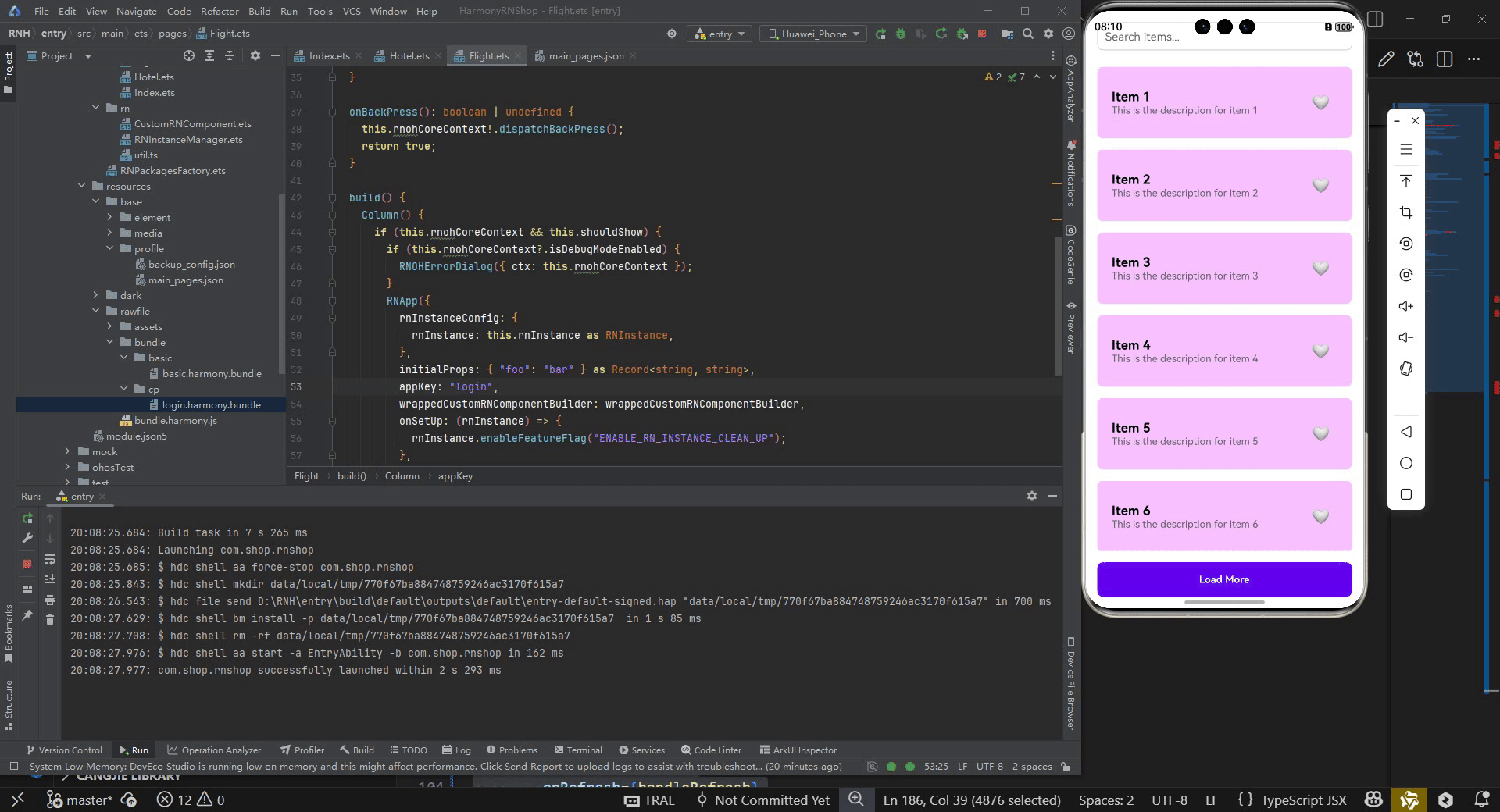Toggle favorite heart on Item 1

[1320, 102]
